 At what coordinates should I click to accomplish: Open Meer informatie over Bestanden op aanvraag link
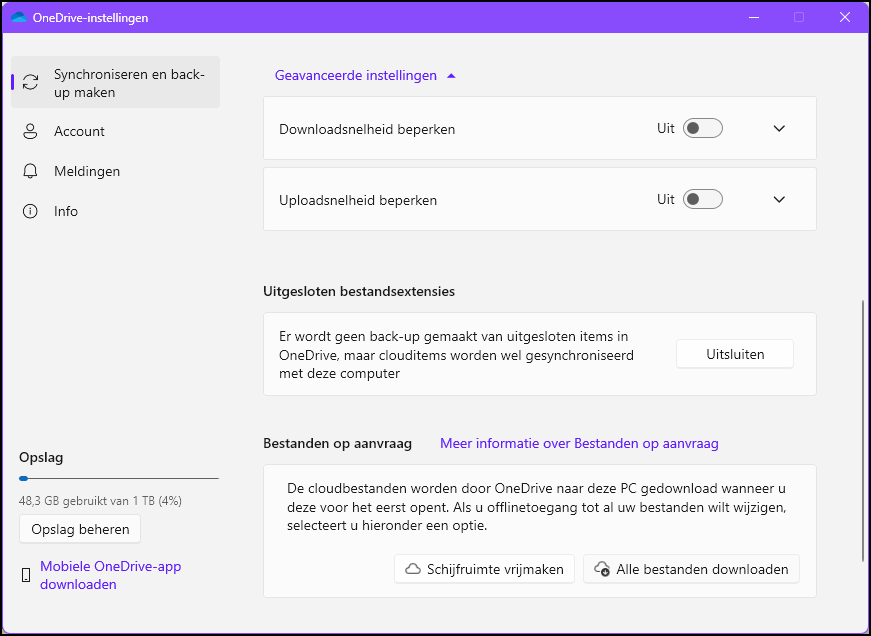click(579, 443)
